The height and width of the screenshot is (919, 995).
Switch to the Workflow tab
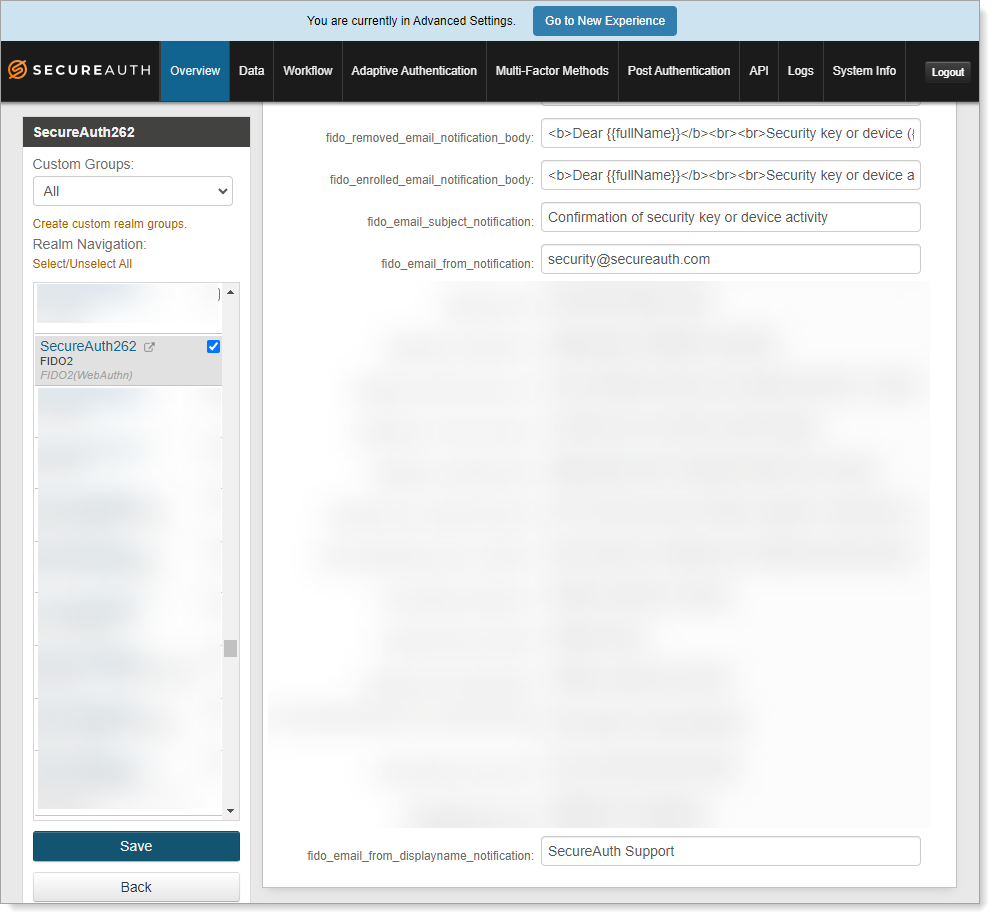tap(307, 70)
